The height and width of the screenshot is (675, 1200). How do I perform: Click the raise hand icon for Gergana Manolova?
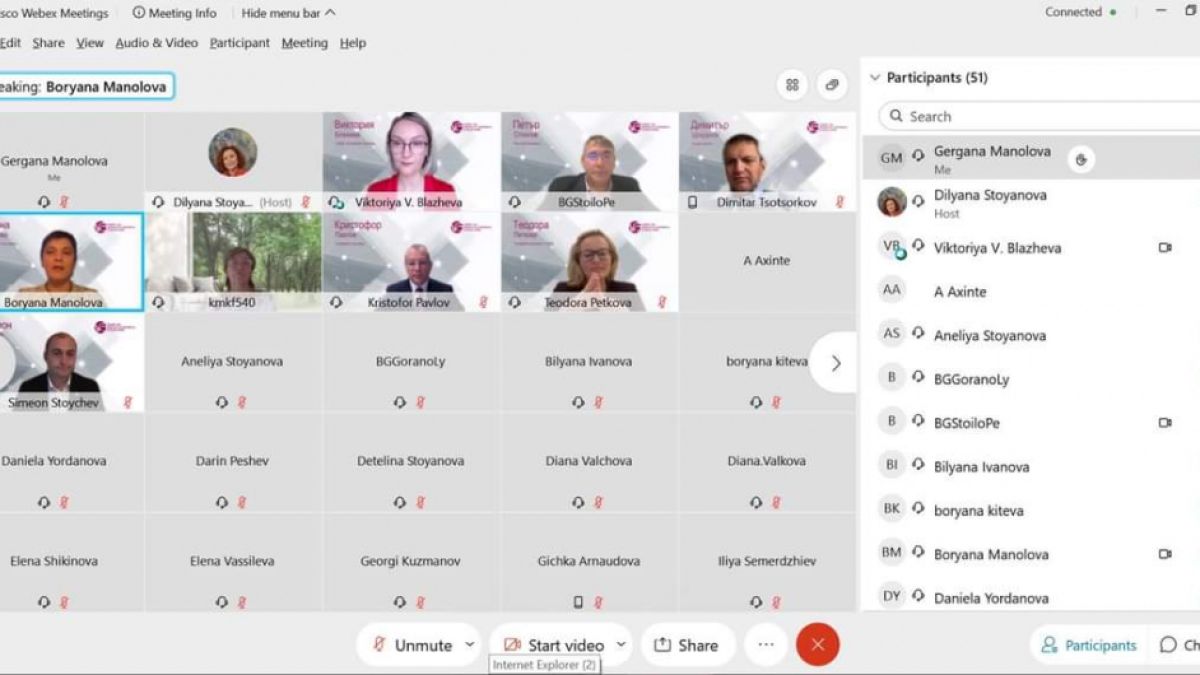1080,159
